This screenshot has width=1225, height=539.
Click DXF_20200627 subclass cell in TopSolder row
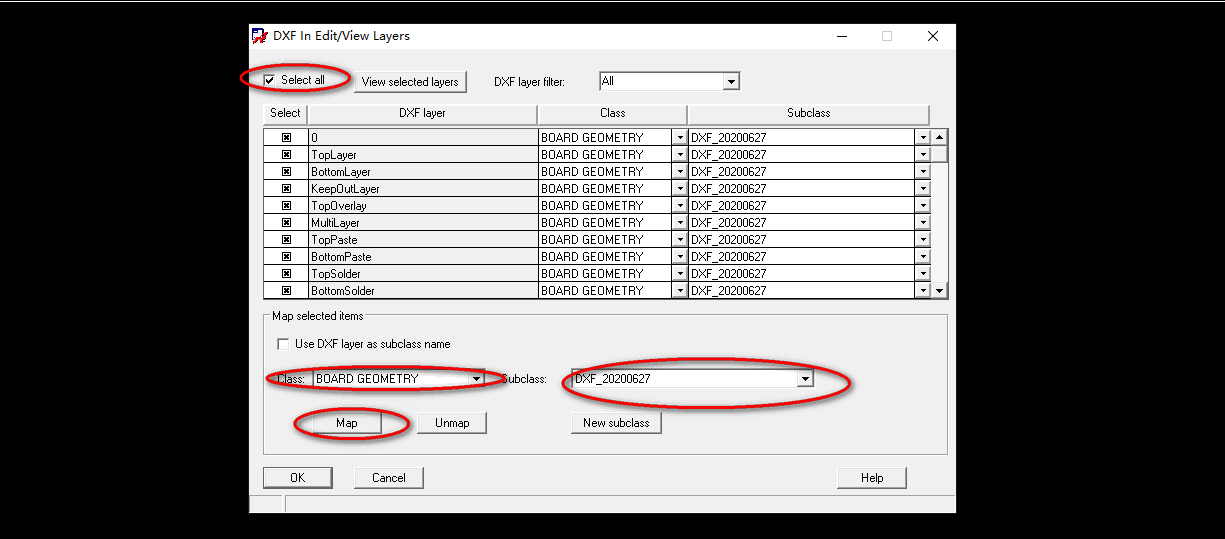(801, 274)
